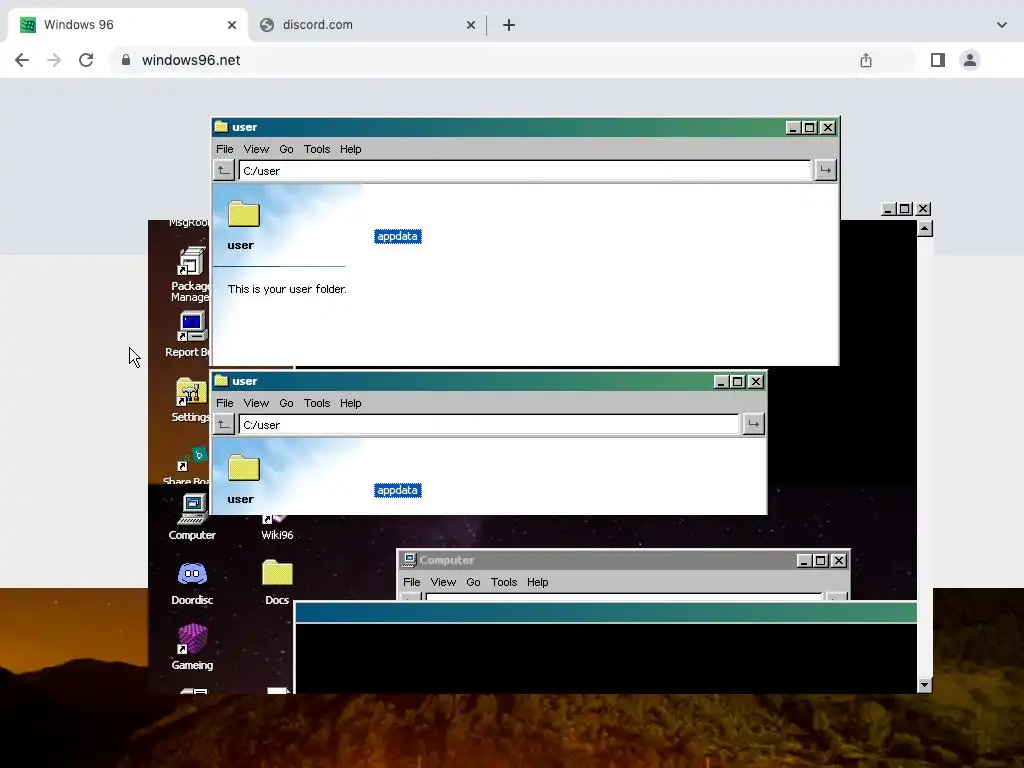
Task: Open Go menu in Computer window
Action: tap(473, 582)
